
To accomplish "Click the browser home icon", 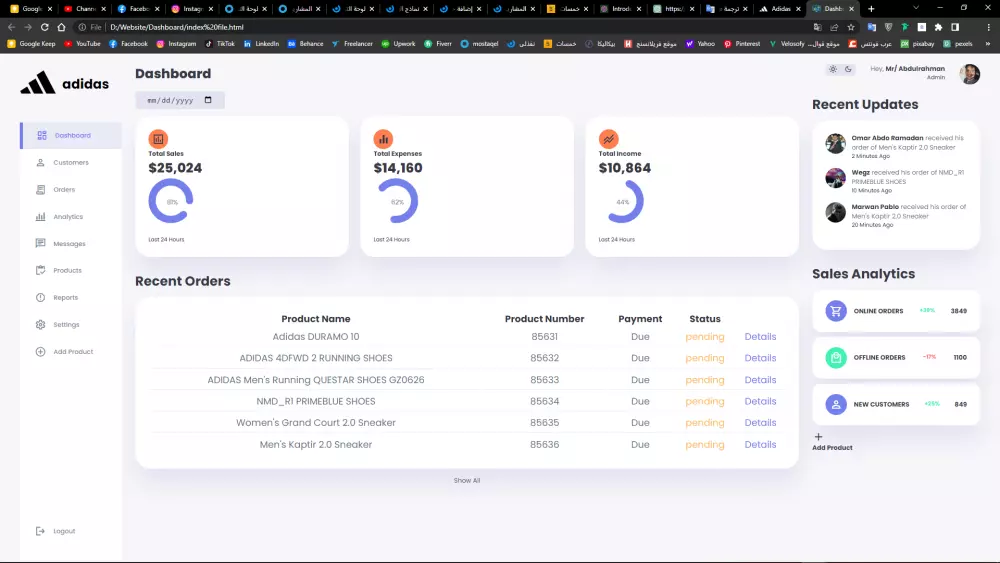I will (x=61, y=27).
